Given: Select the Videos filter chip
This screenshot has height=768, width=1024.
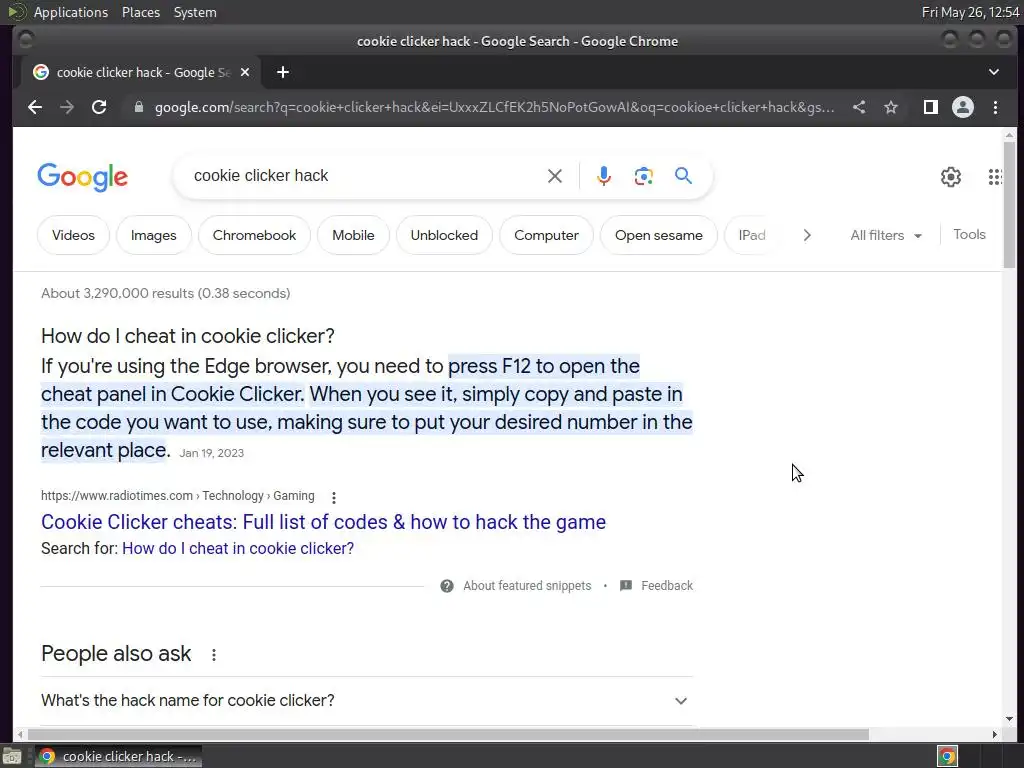Looking at the screenshot, I should [x=73, y=235].
